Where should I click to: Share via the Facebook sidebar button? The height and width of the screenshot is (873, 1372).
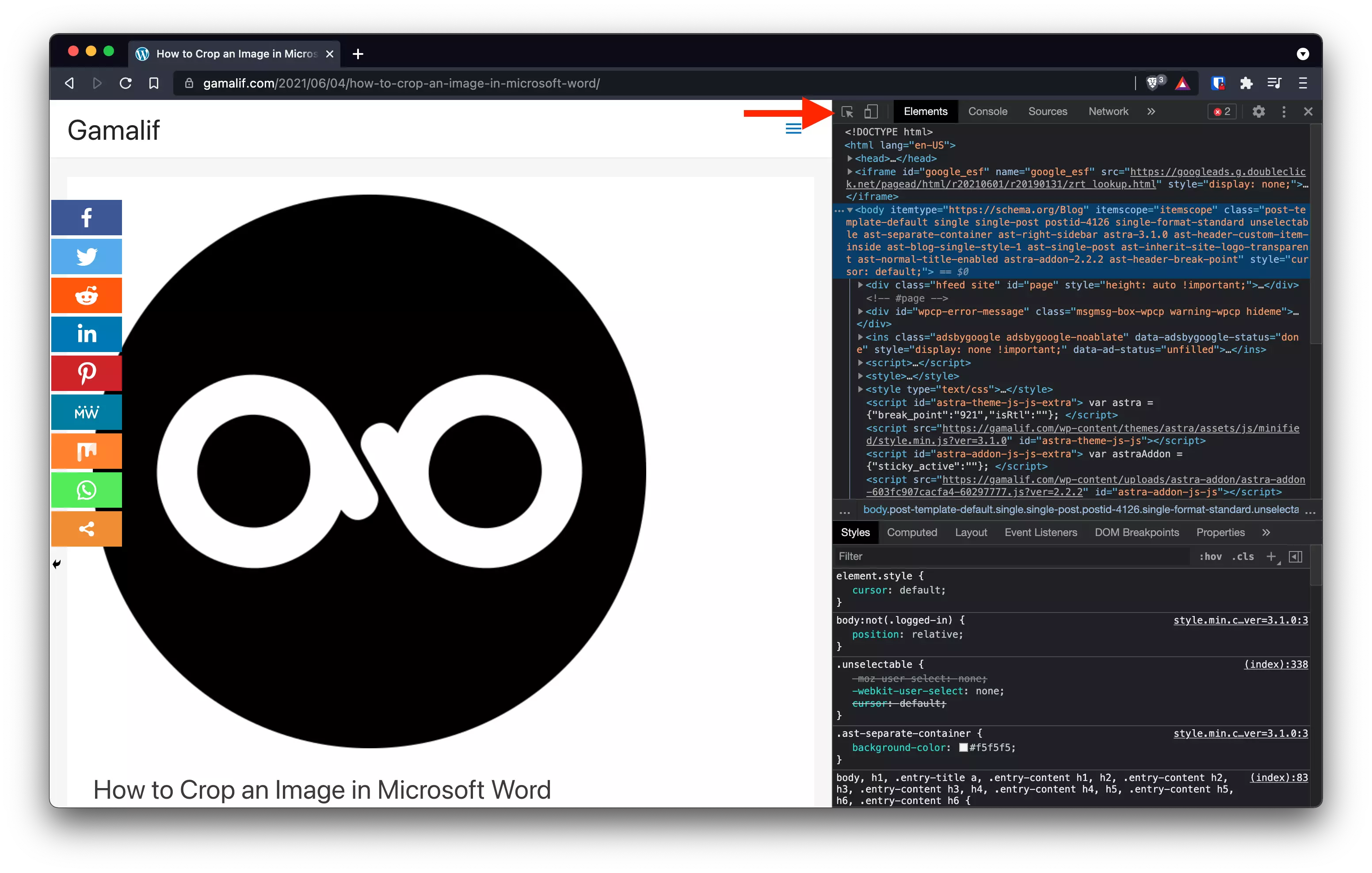tap(87, 217)
